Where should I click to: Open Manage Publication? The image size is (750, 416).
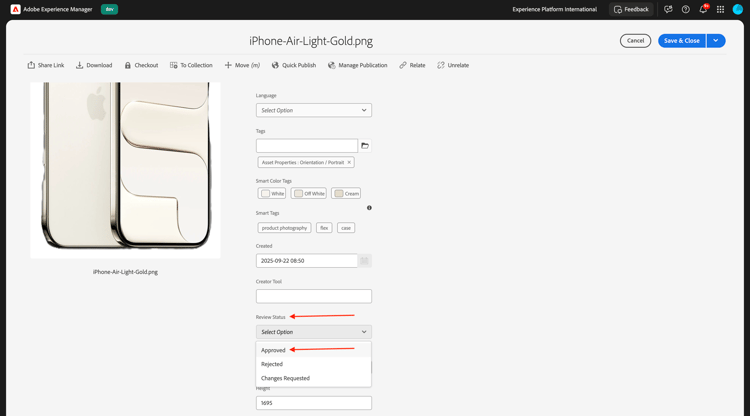click(357, 65)
